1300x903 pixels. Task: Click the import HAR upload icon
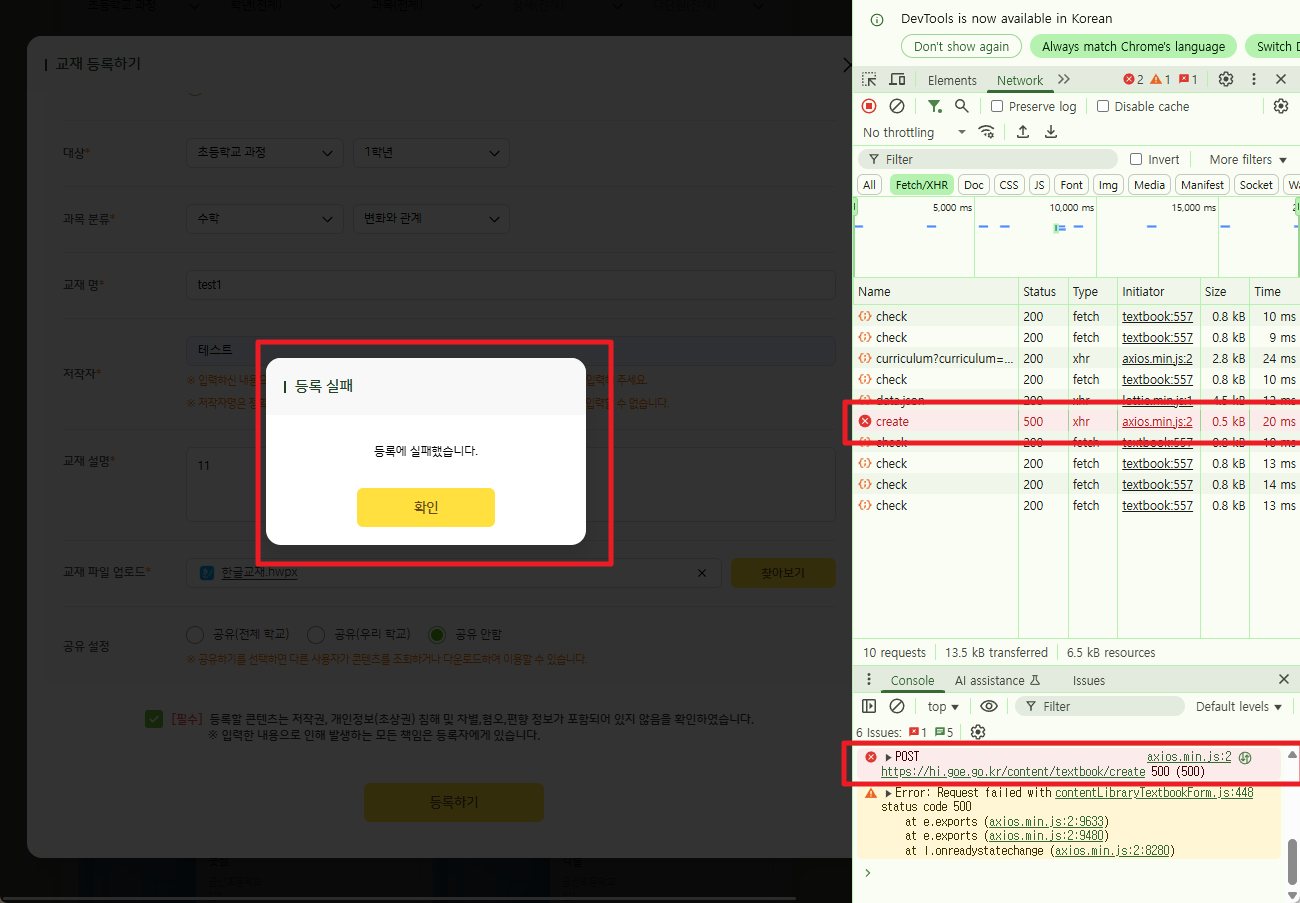(x=1023, y=132)
